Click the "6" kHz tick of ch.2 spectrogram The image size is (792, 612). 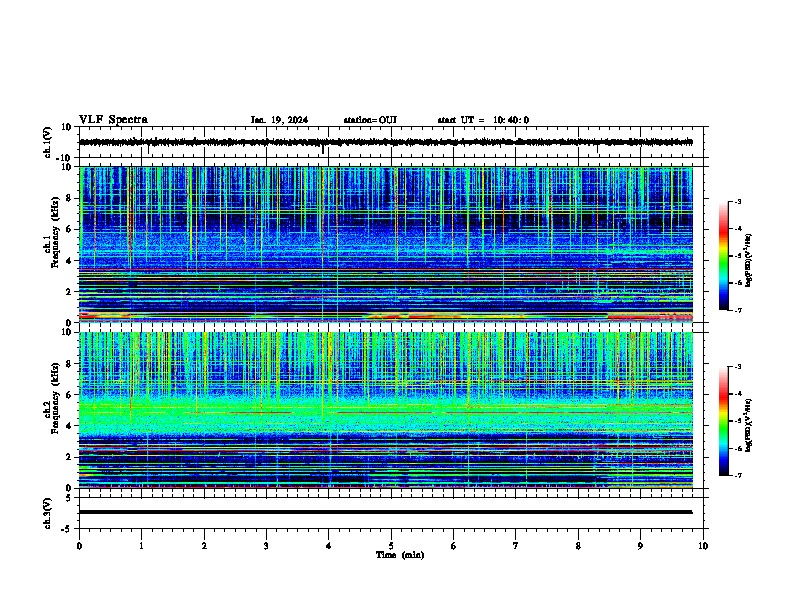point(70,394)
